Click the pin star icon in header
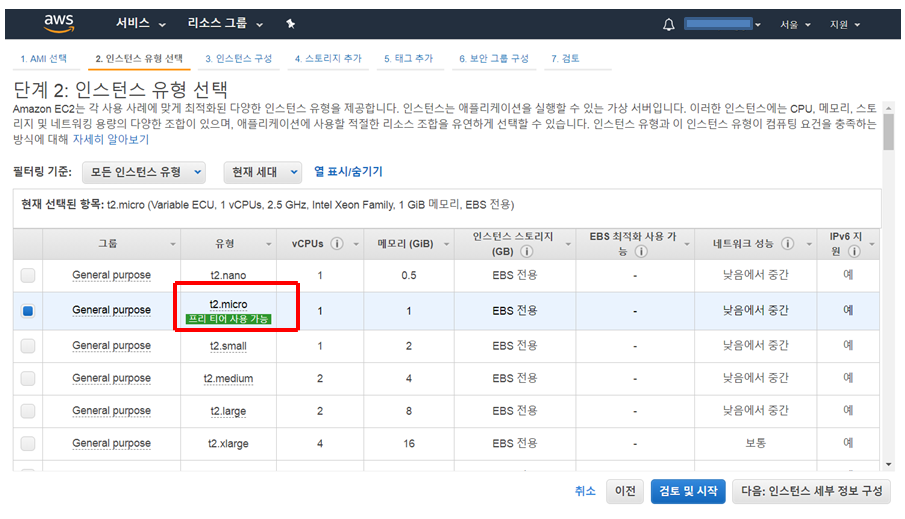Image resolution: width=905 pixels, height=519 pixels. (x=290, y=24)
